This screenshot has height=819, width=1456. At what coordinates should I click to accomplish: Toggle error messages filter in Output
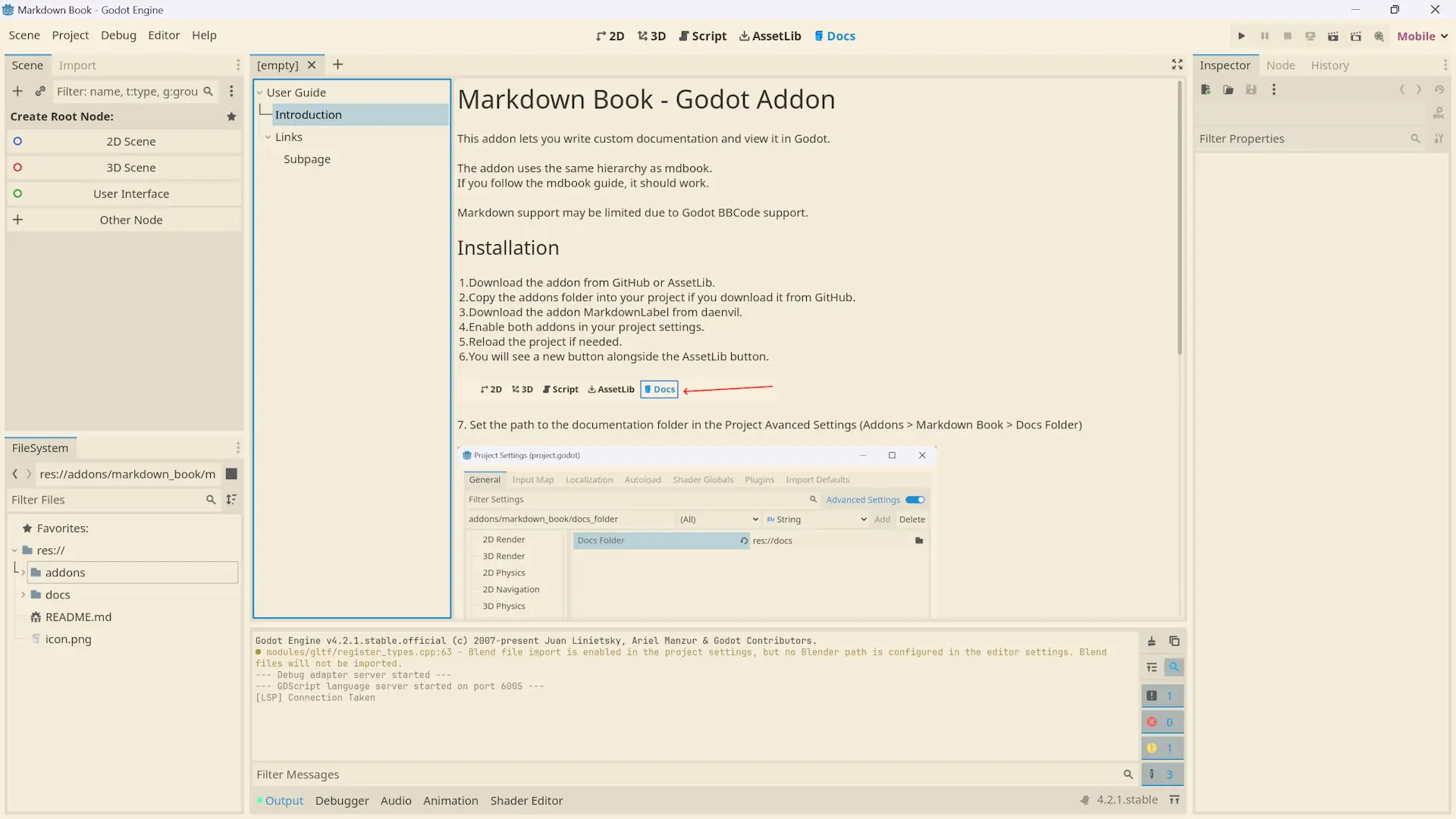[1163, 722]
